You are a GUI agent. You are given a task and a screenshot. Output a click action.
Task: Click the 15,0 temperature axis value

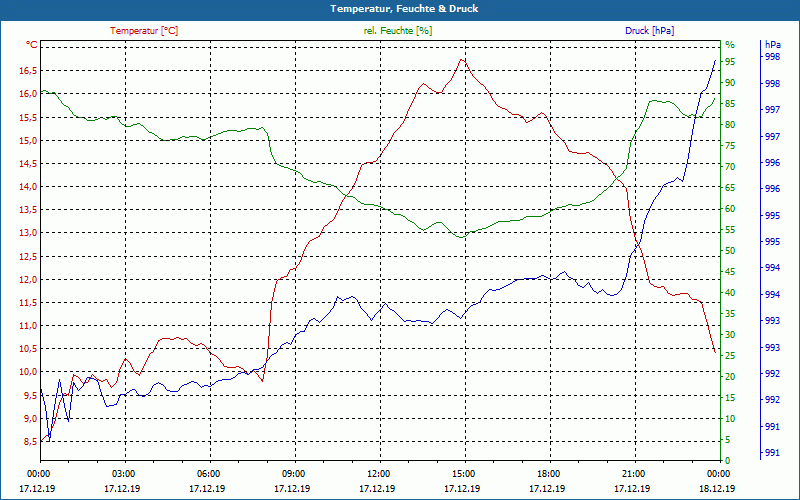(28, 140)
